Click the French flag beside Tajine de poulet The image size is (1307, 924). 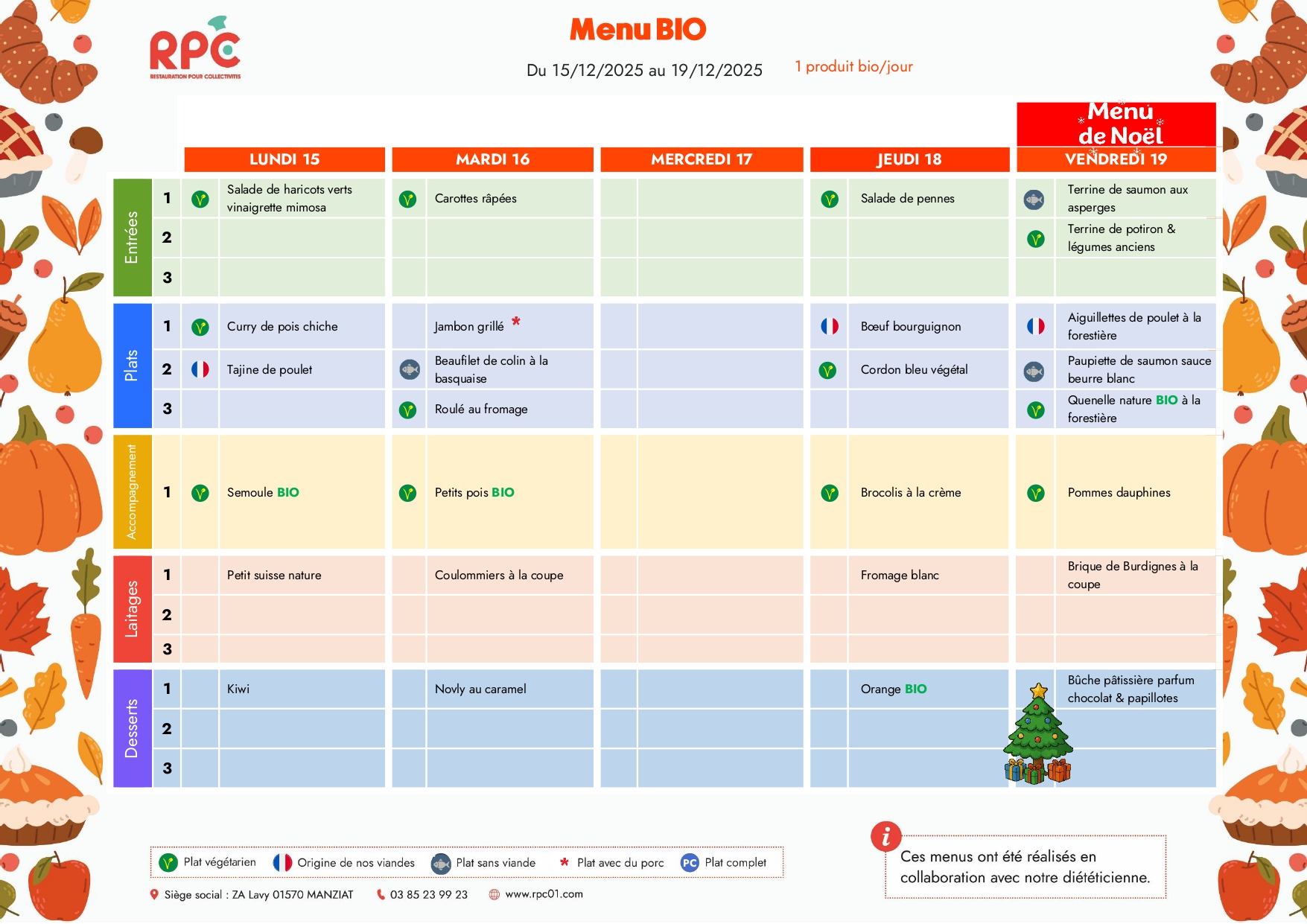click(x=200, y=369)
